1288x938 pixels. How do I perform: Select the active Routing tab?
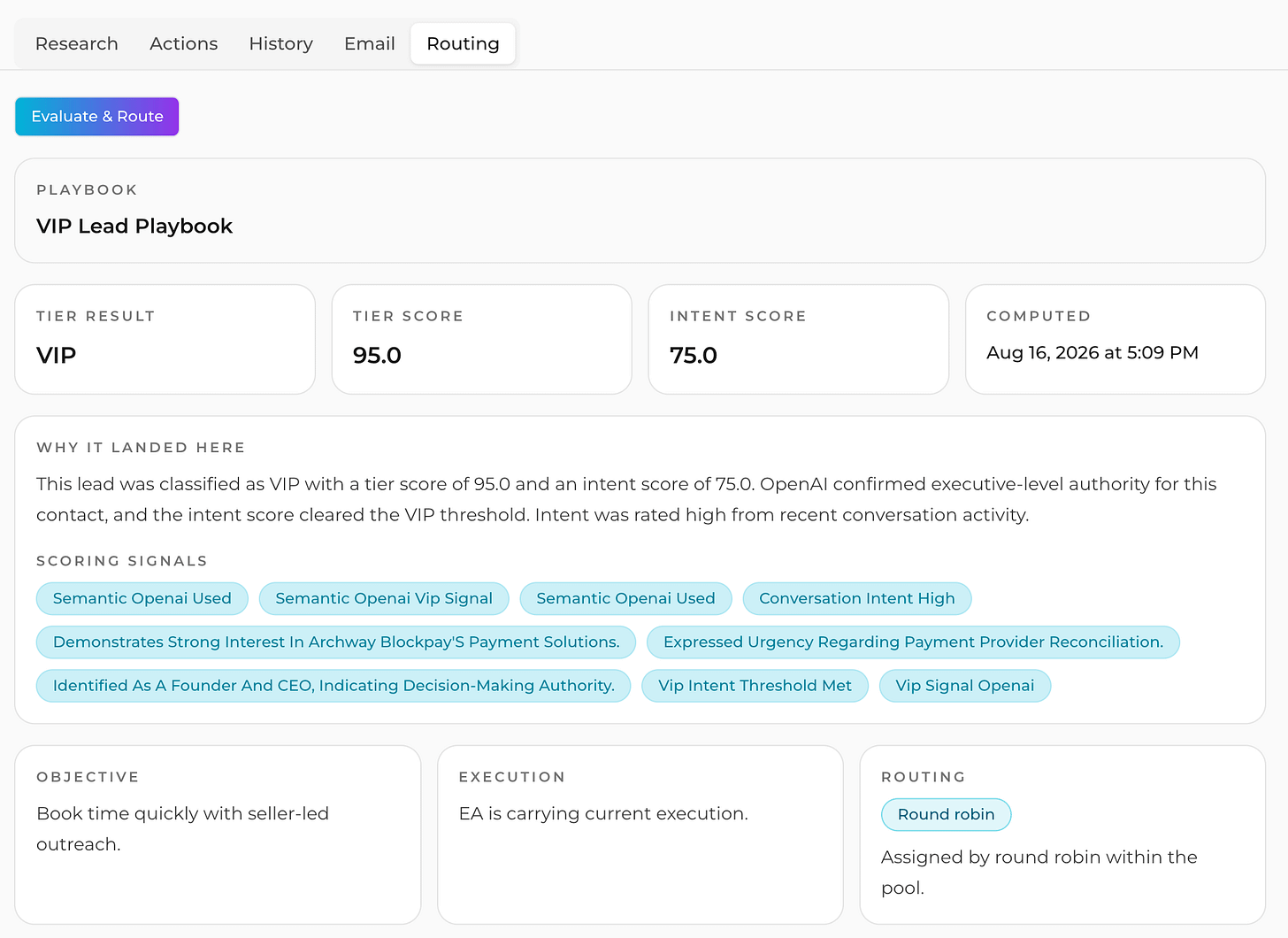coord(463,43)
